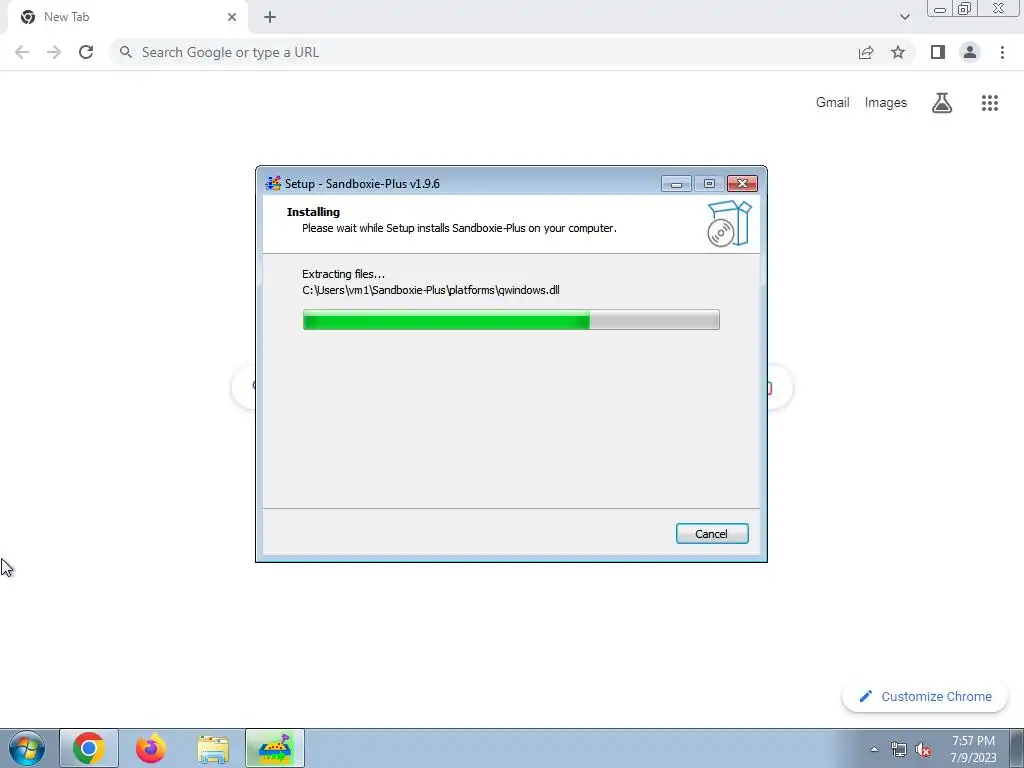Screen dimensions: 1024x768
Task: Click the qwindows.dll file path text
Action: coord(430,290)
